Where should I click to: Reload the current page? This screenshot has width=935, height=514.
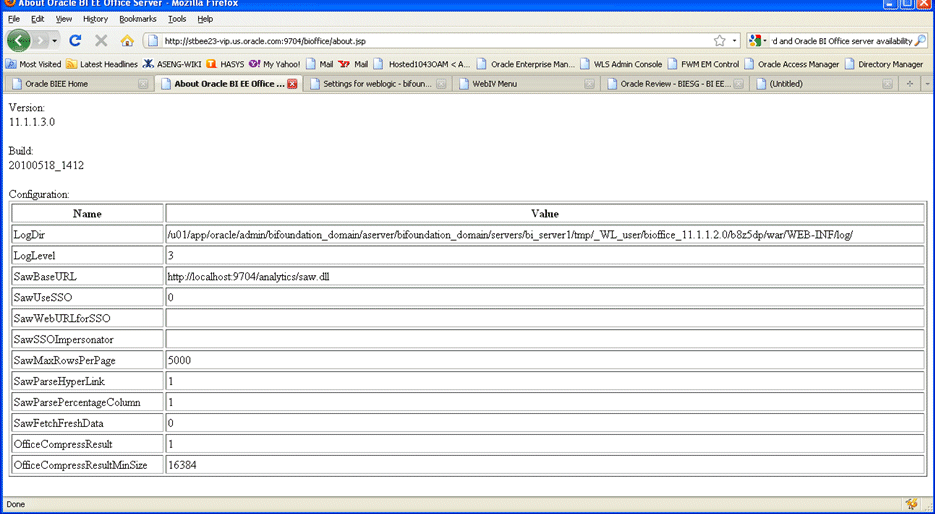[75, 41]
